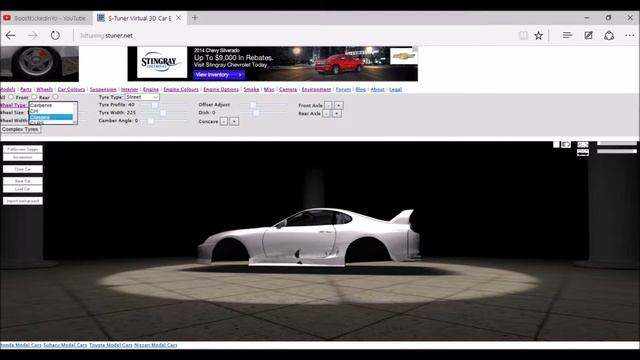Screen dimensions: 640x360
Task: Click the camera rotate icon in viewport
Action: coord(566,144)
